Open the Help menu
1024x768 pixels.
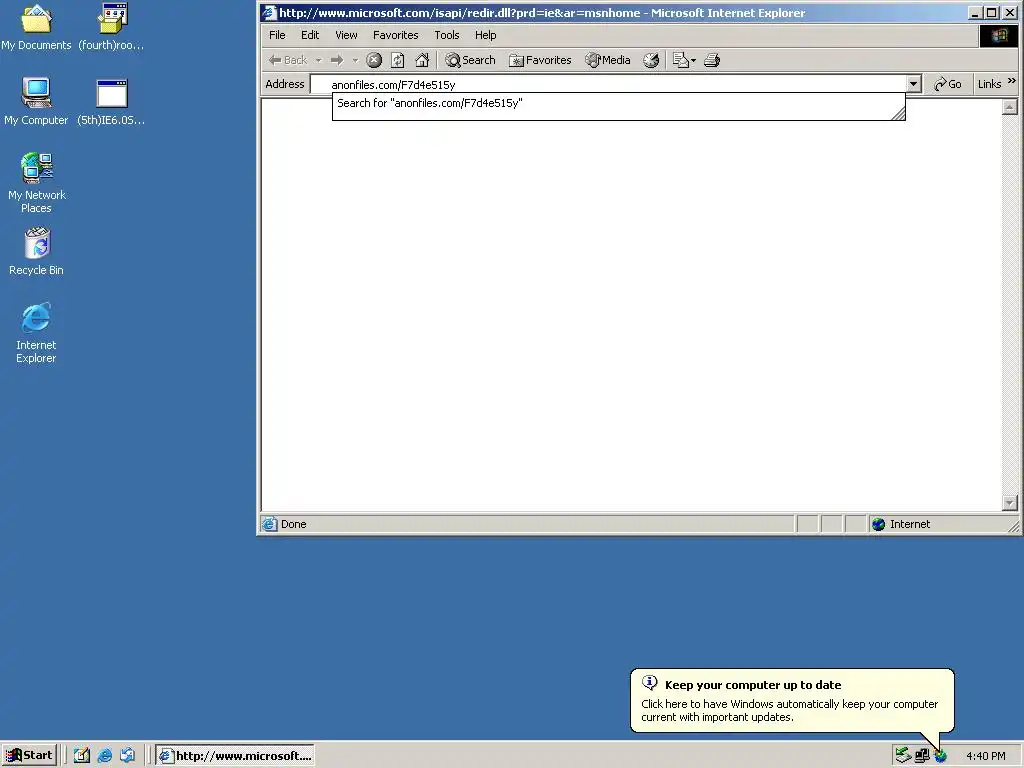click(485, 35)
